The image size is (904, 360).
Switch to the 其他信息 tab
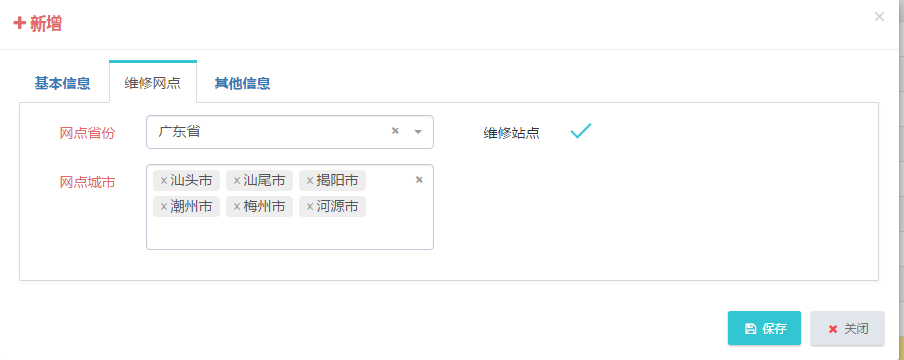coord(242,83)
